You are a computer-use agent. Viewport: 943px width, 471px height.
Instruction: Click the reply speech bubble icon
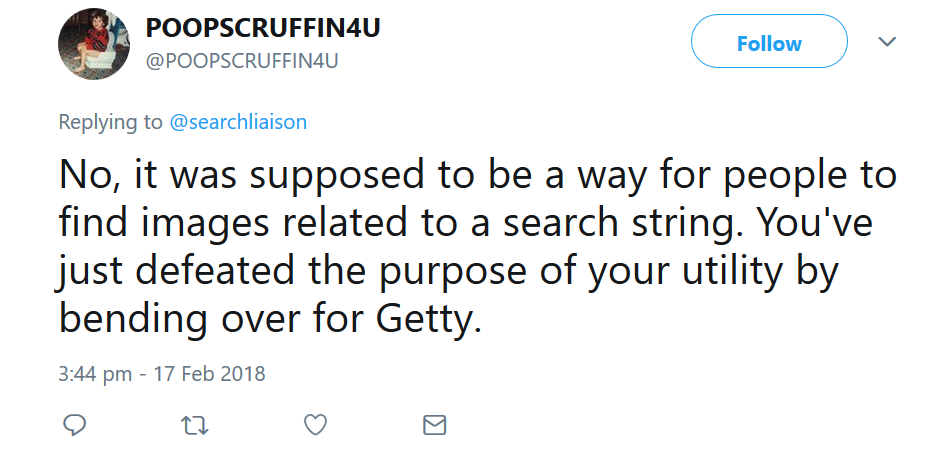(x=75, y=425)
